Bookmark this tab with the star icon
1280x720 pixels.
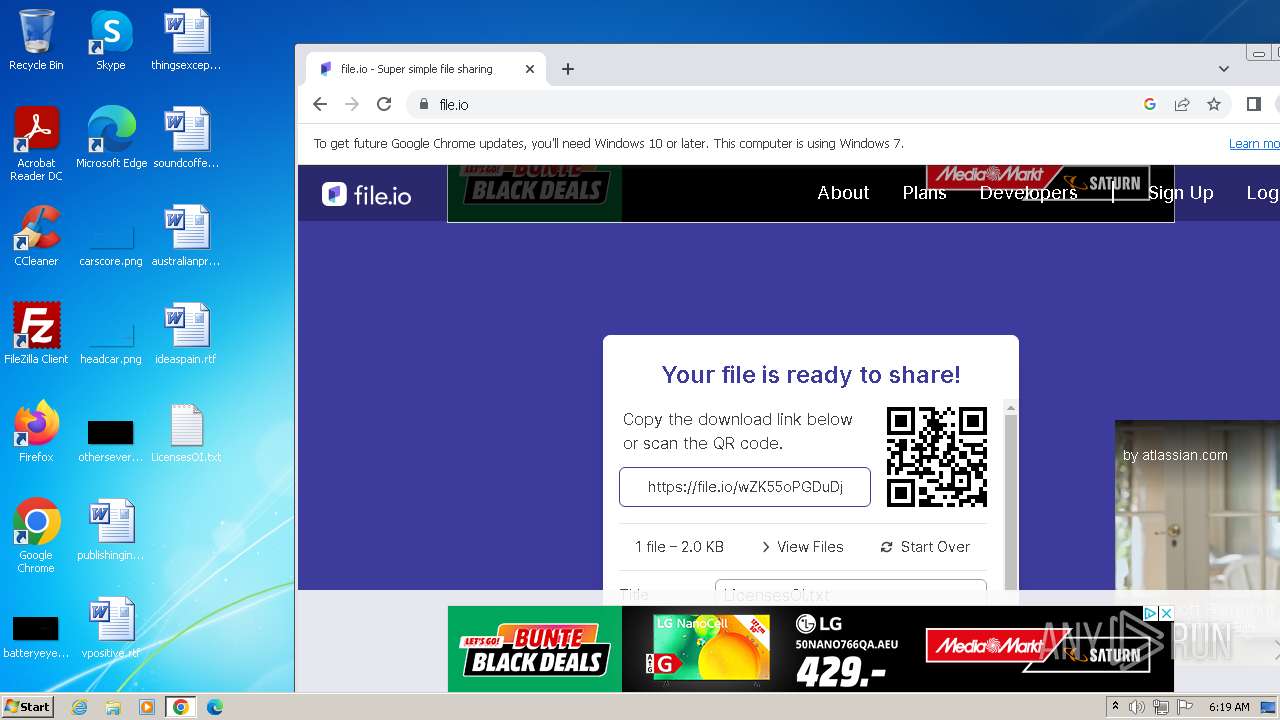1214,104
